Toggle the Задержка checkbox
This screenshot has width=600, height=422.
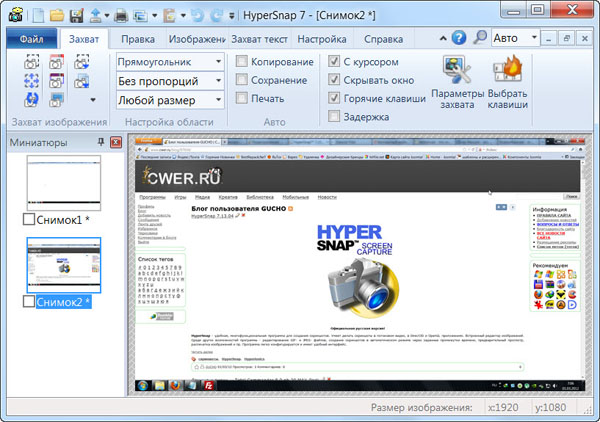335,116
